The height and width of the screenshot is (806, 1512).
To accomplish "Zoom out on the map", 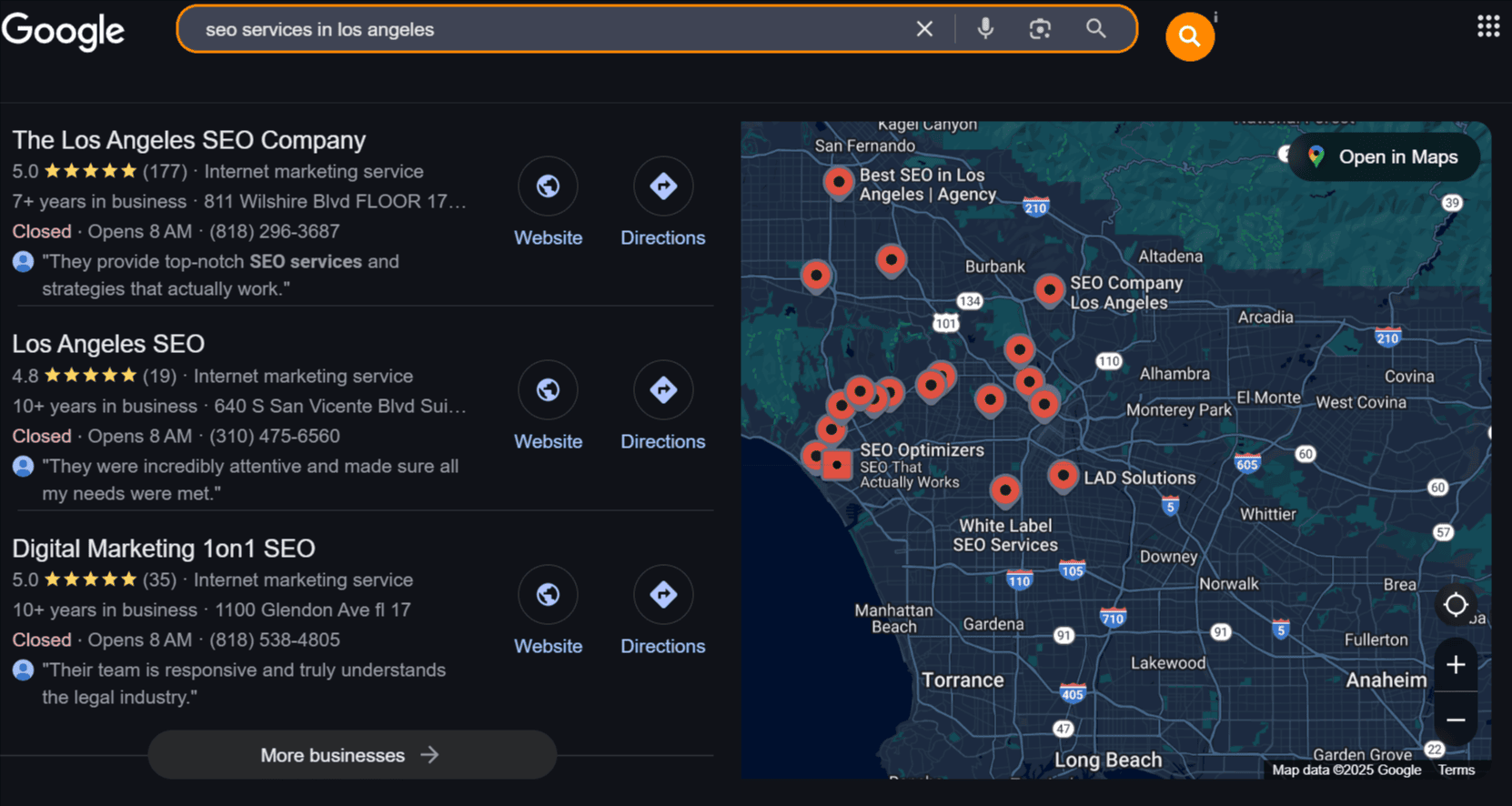I will [1456, 720].
